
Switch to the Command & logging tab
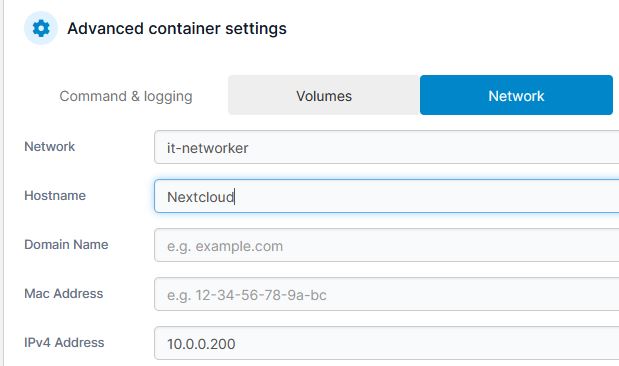126,96
